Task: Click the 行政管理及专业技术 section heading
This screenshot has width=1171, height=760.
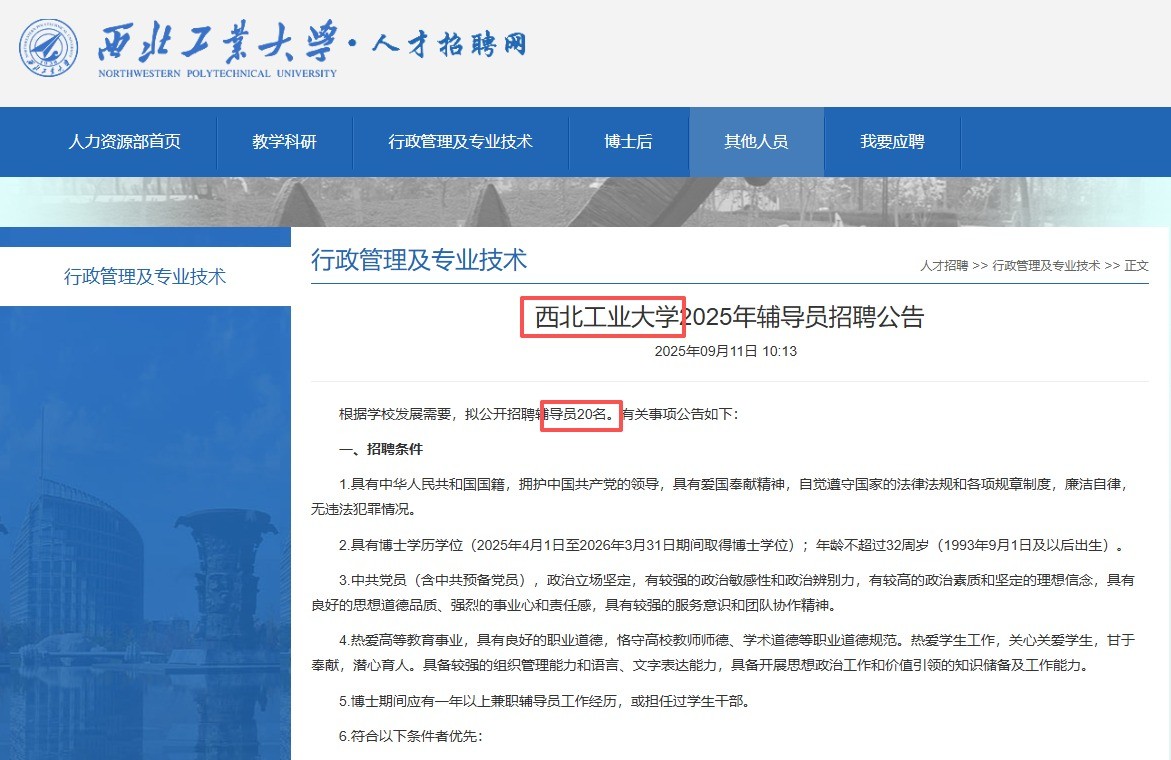Action: click(419, 260)
